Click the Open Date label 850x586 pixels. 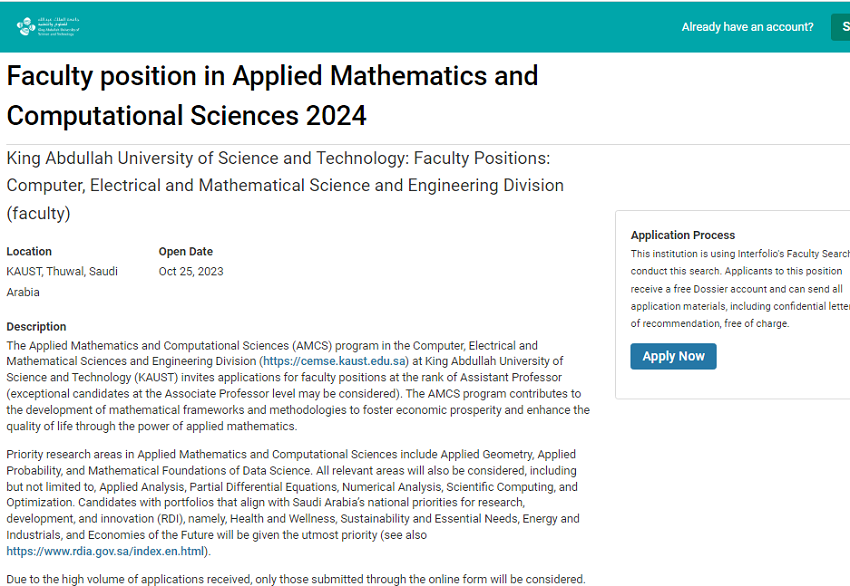click(185, 251)
